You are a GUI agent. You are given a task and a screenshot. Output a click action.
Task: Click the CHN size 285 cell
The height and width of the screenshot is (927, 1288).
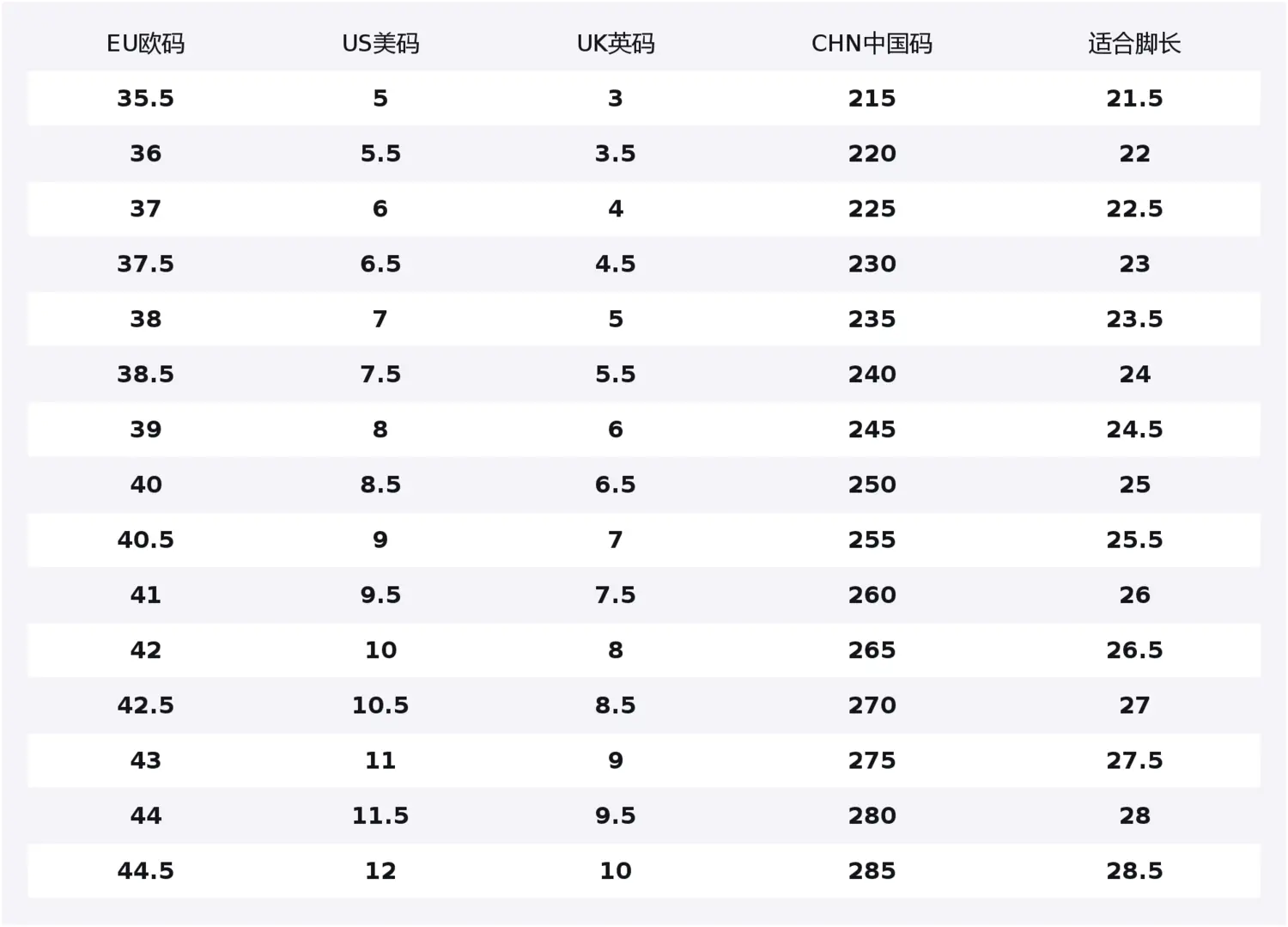pyautogui.click(x=872, y=871)
